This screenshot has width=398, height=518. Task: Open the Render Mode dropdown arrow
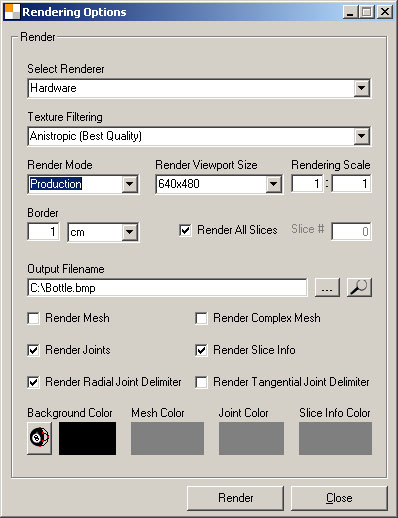[129, 184]
